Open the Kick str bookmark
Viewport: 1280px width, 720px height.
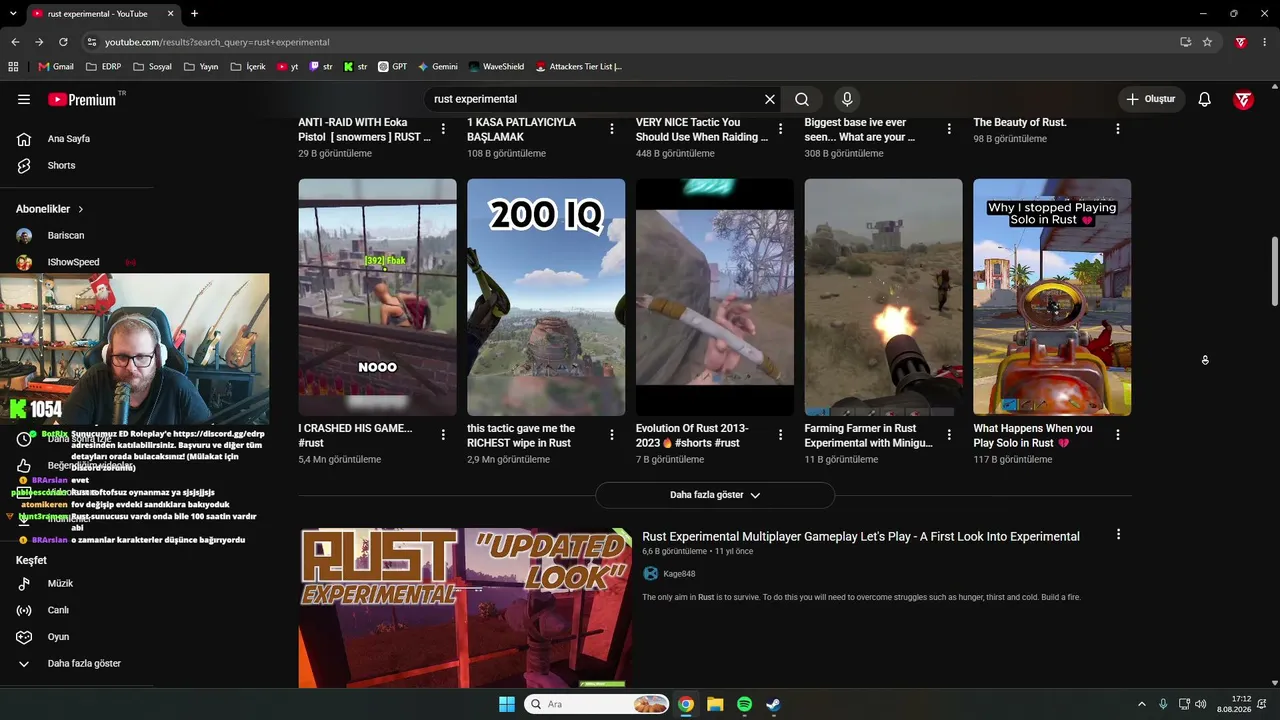(x=355, y=67)
